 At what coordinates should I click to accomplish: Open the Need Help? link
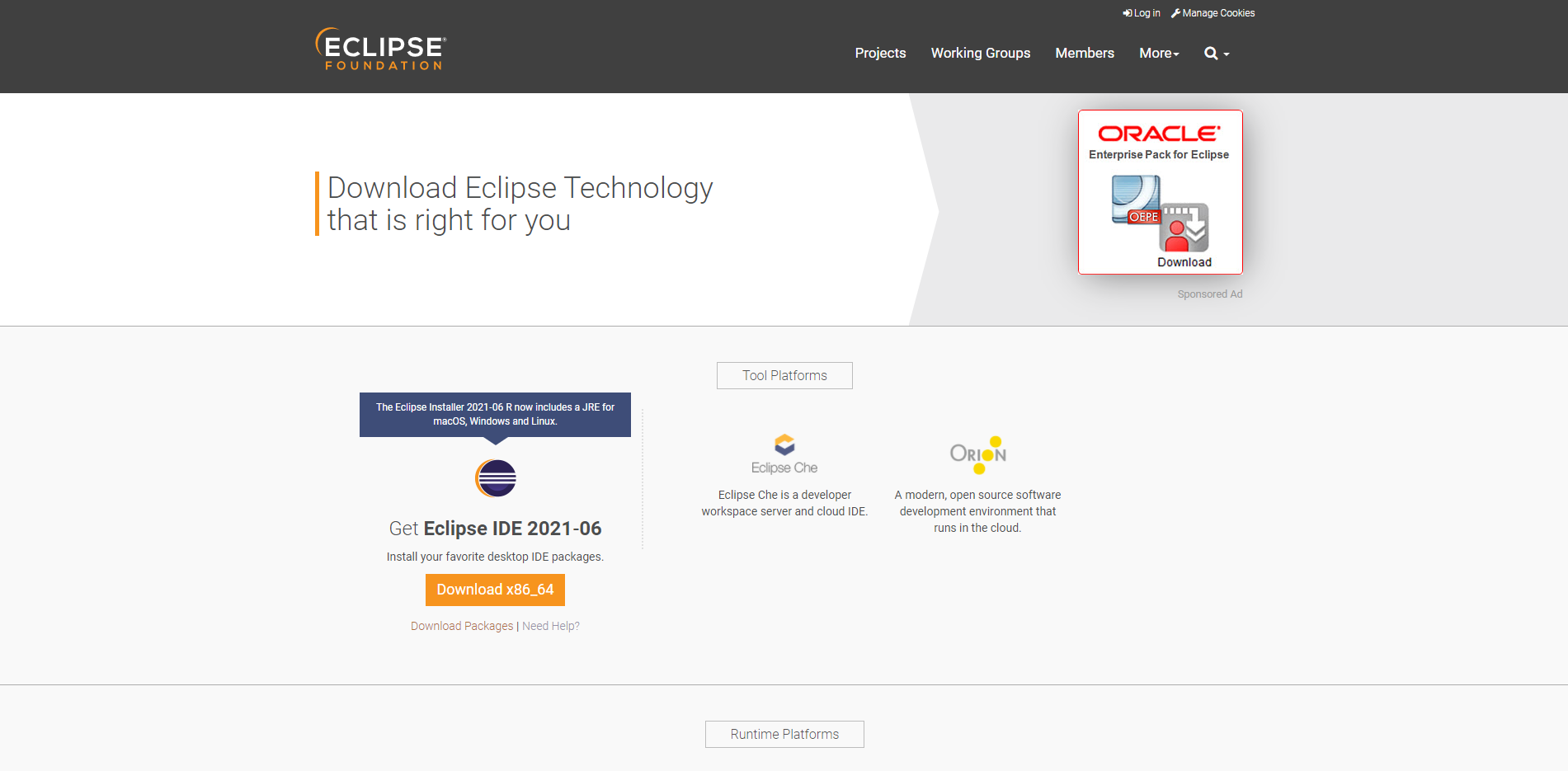point(551,626)
